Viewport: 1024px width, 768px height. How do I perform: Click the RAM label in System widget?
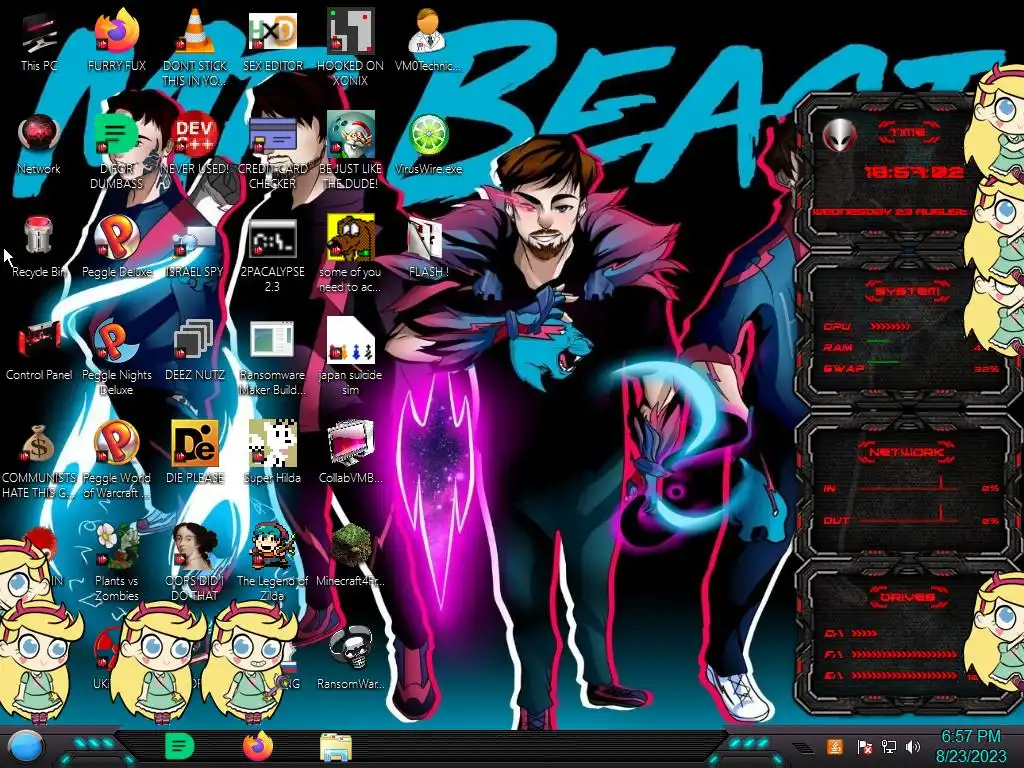(838, 347)
